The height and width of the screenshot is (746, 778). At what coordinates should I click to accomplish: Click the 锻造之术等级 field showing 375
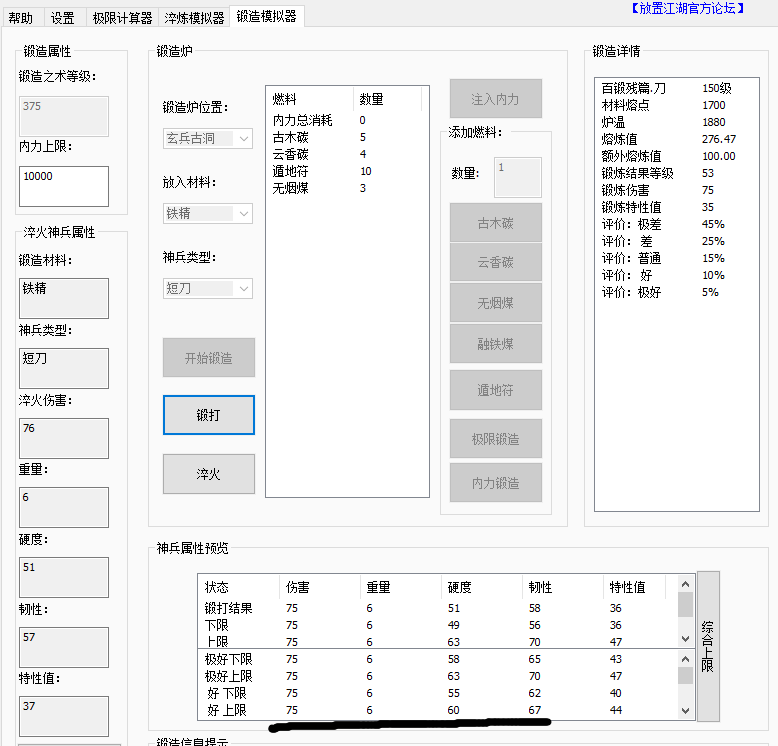coord(64,116)
